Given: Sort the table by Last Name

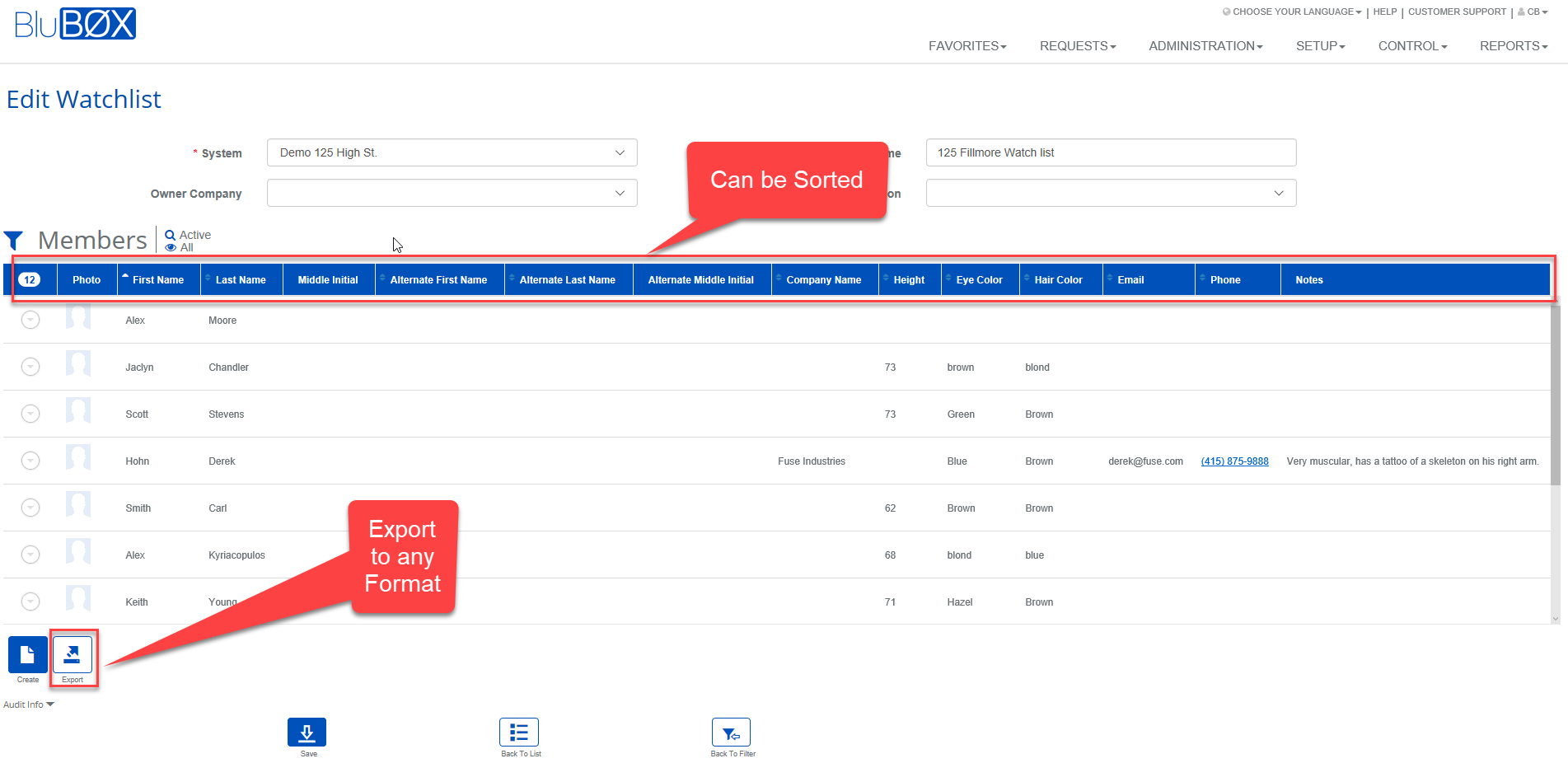Looking at the screenshot, I should pos(241,280).
